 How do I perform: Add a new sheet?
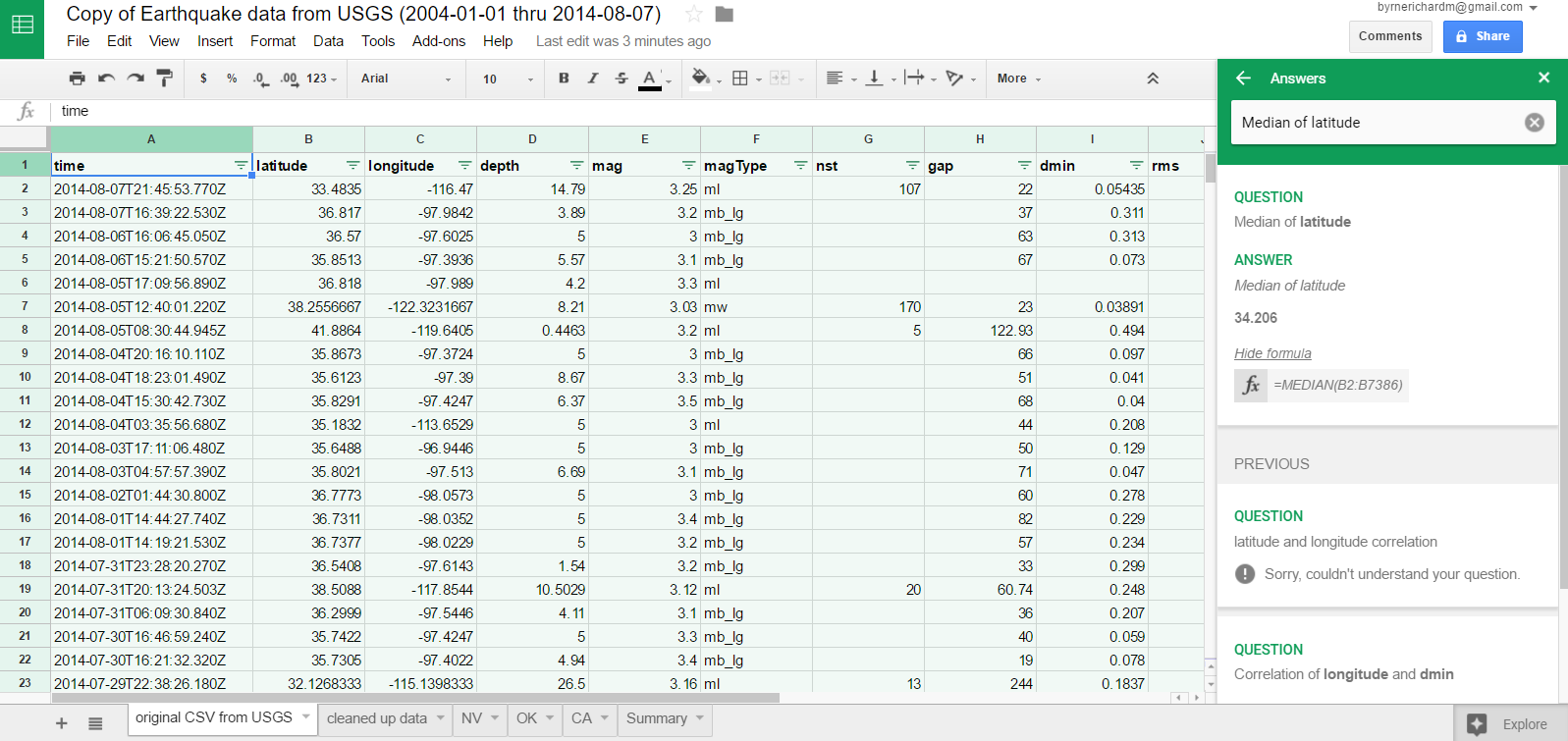(61, 723)
